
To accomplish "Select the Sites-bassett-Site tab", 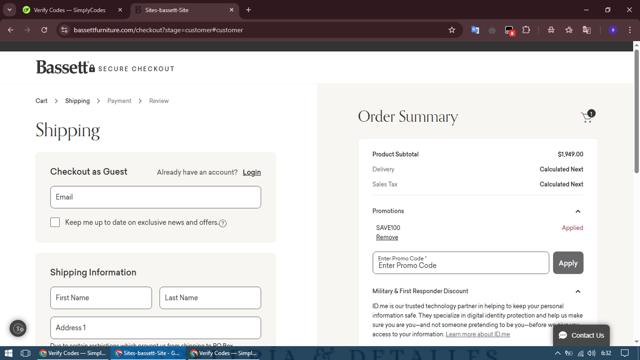I will [x=184, y=10].
